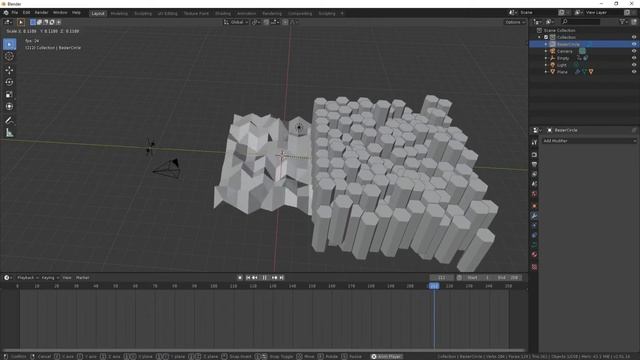Click the BezierCircle curve icon in outliner
Screen dimensions: 640x360
(x=552, y=44)
